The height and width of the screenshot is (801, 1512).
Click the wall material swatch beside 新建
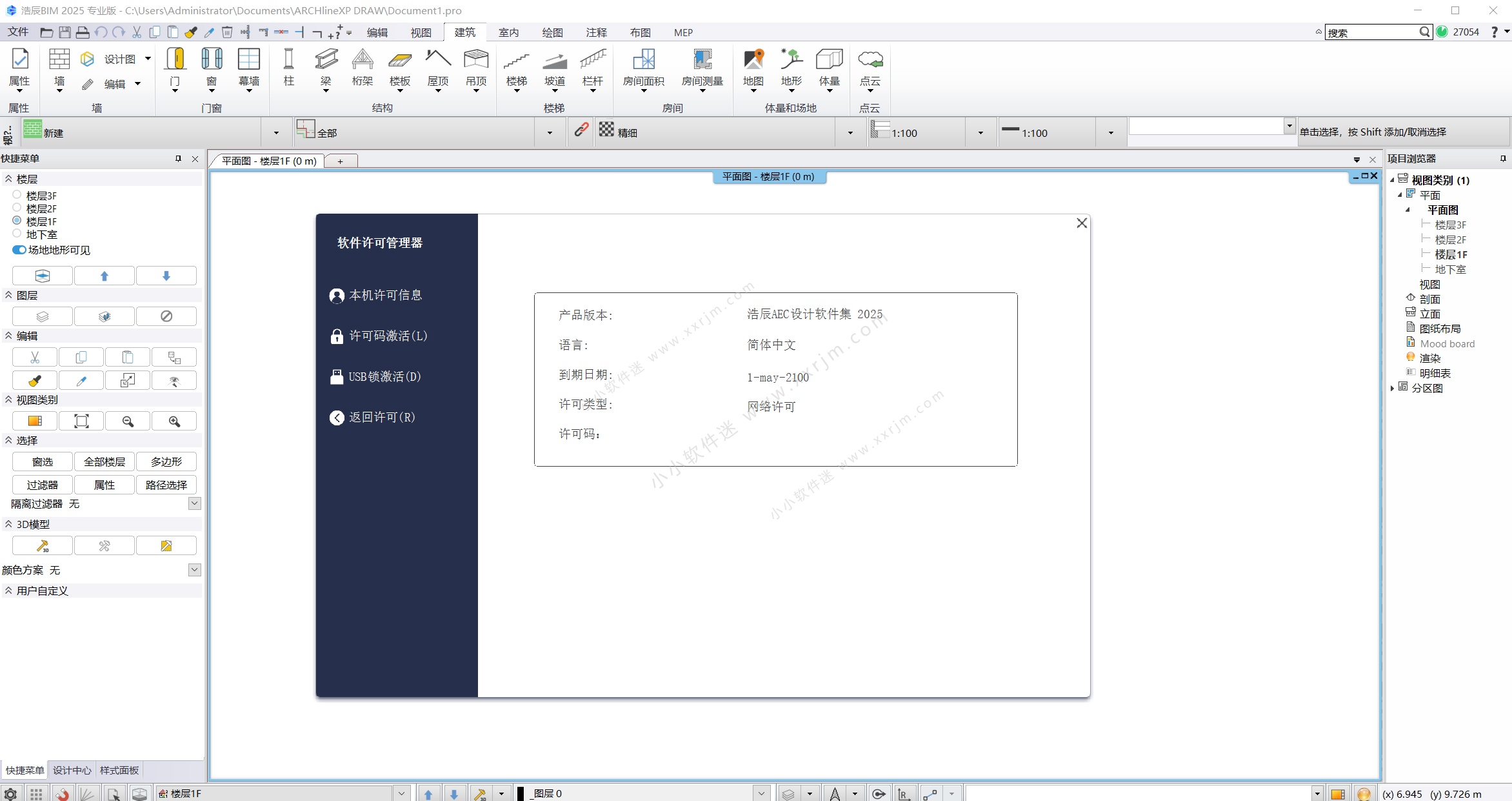(x=32, y=130)
